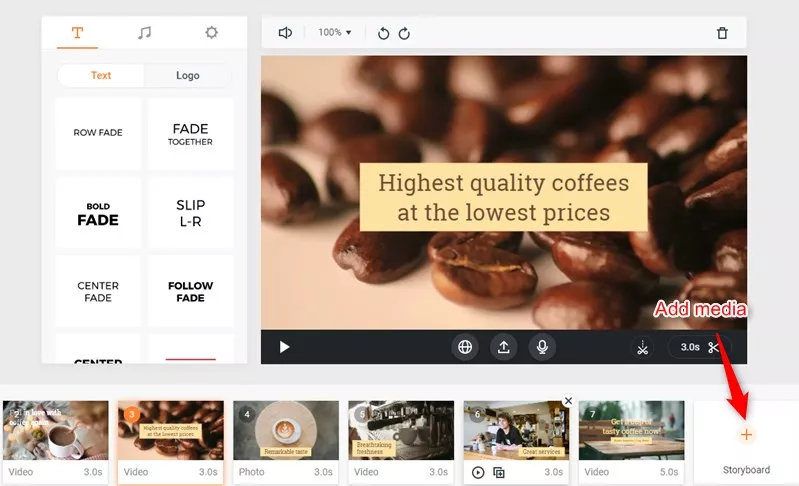This screenshot has width=799, height=486.
Task: Open the 100% zoom dropdown
Action: [335, 33]
